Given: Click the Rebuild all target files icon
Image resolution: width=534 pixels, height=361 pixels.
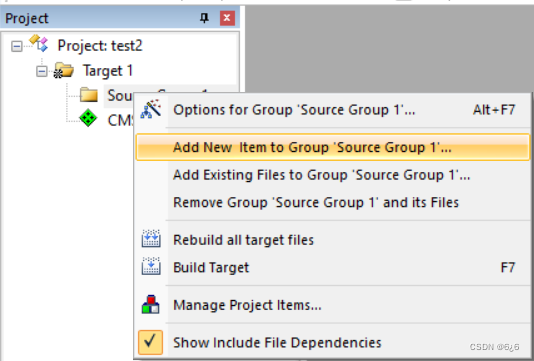Looking at the screenshot, I should (x=151, y=238).
